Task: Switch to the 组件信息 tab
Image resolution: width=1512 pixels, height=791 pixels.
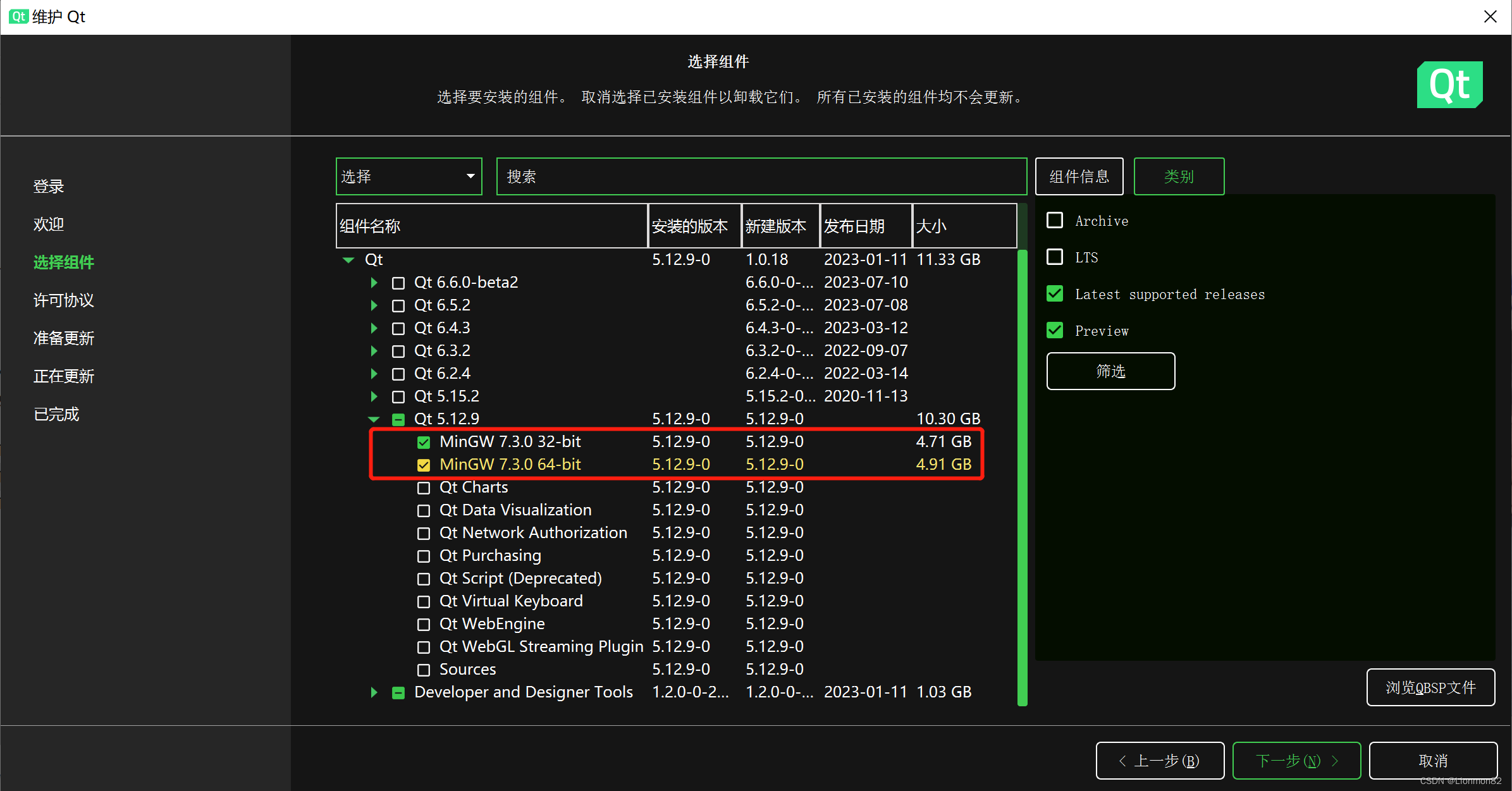Action: click(1079, 176)
